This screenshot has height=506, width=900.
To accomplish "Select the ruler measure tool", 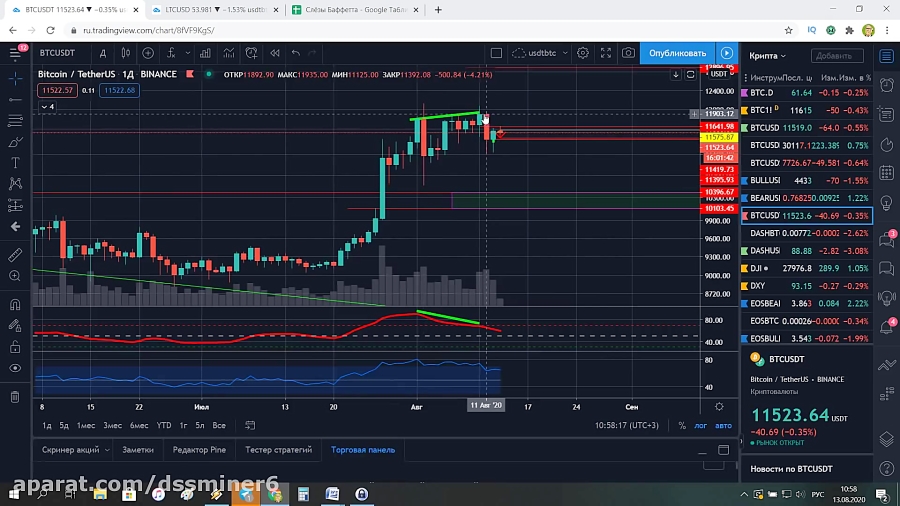I will pos(15,254).
